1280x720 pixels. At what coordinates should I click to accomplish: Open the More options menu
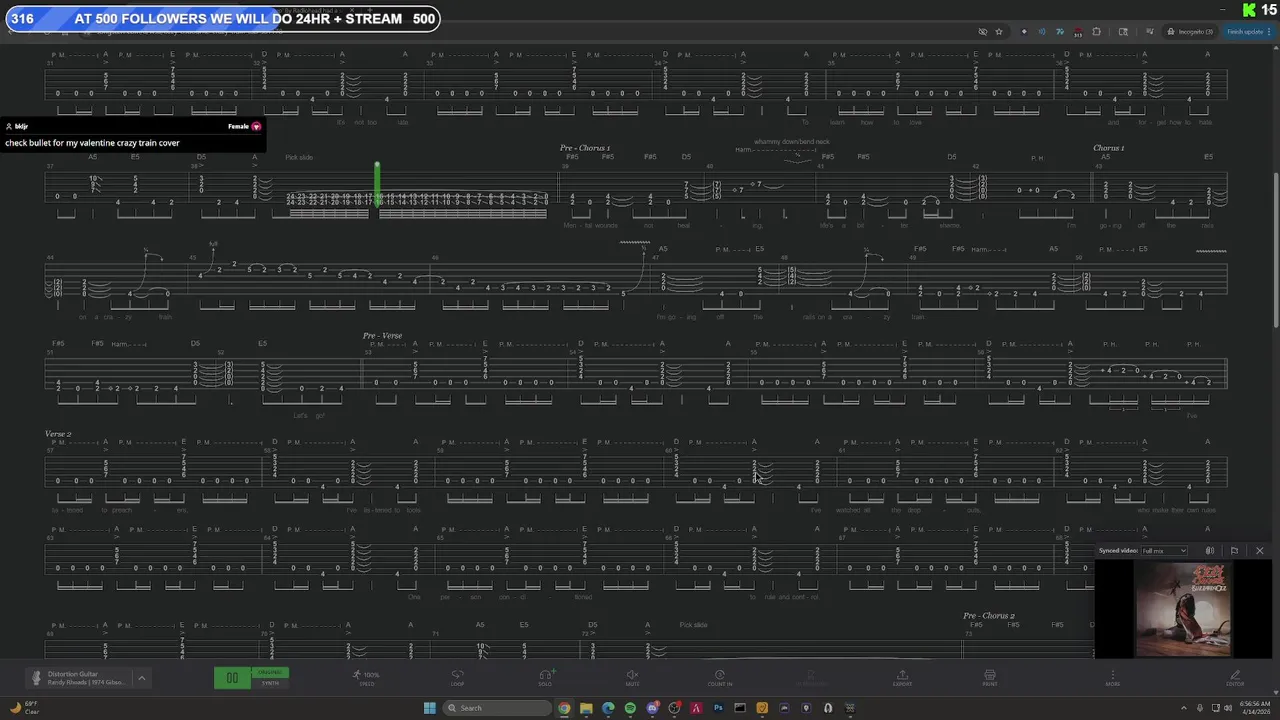(x=1112, y=678)
